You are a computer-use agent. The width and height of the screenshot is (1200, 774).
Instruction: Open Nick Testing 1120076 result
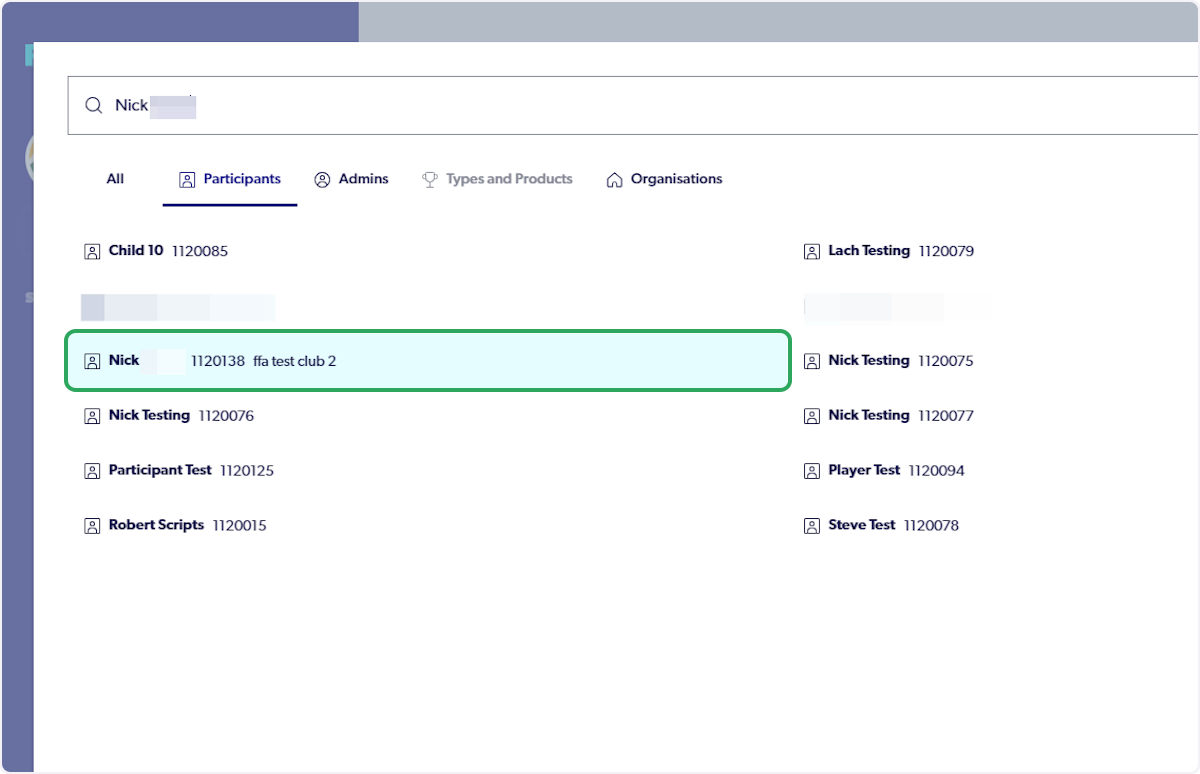click(x=169, y=415)
